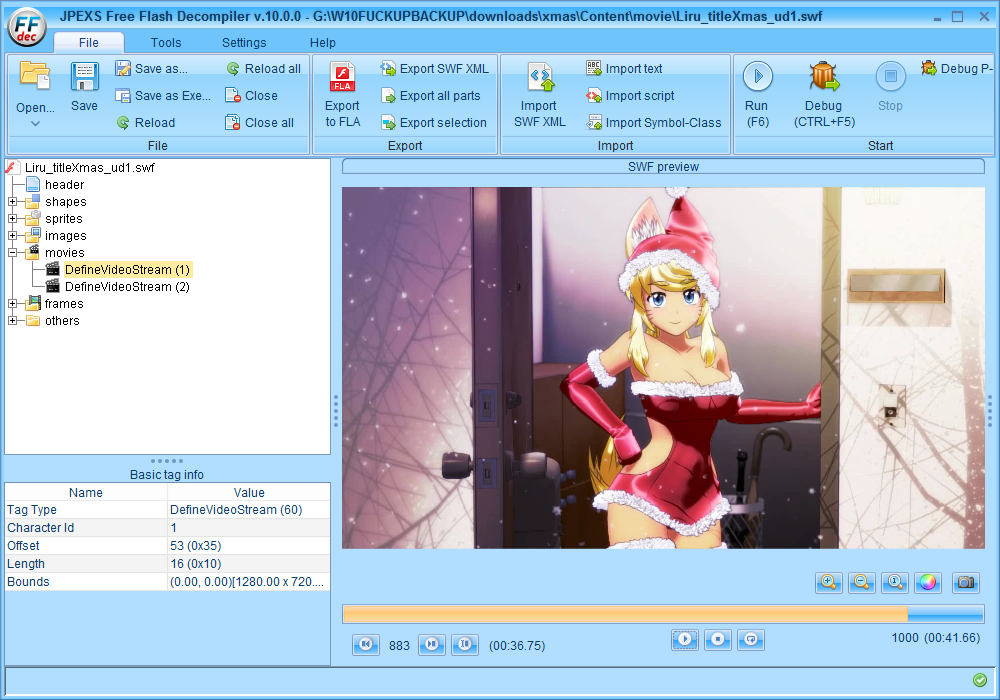Export to FLA using the red icon
The image size is (1000, 700).
point(342,77)
